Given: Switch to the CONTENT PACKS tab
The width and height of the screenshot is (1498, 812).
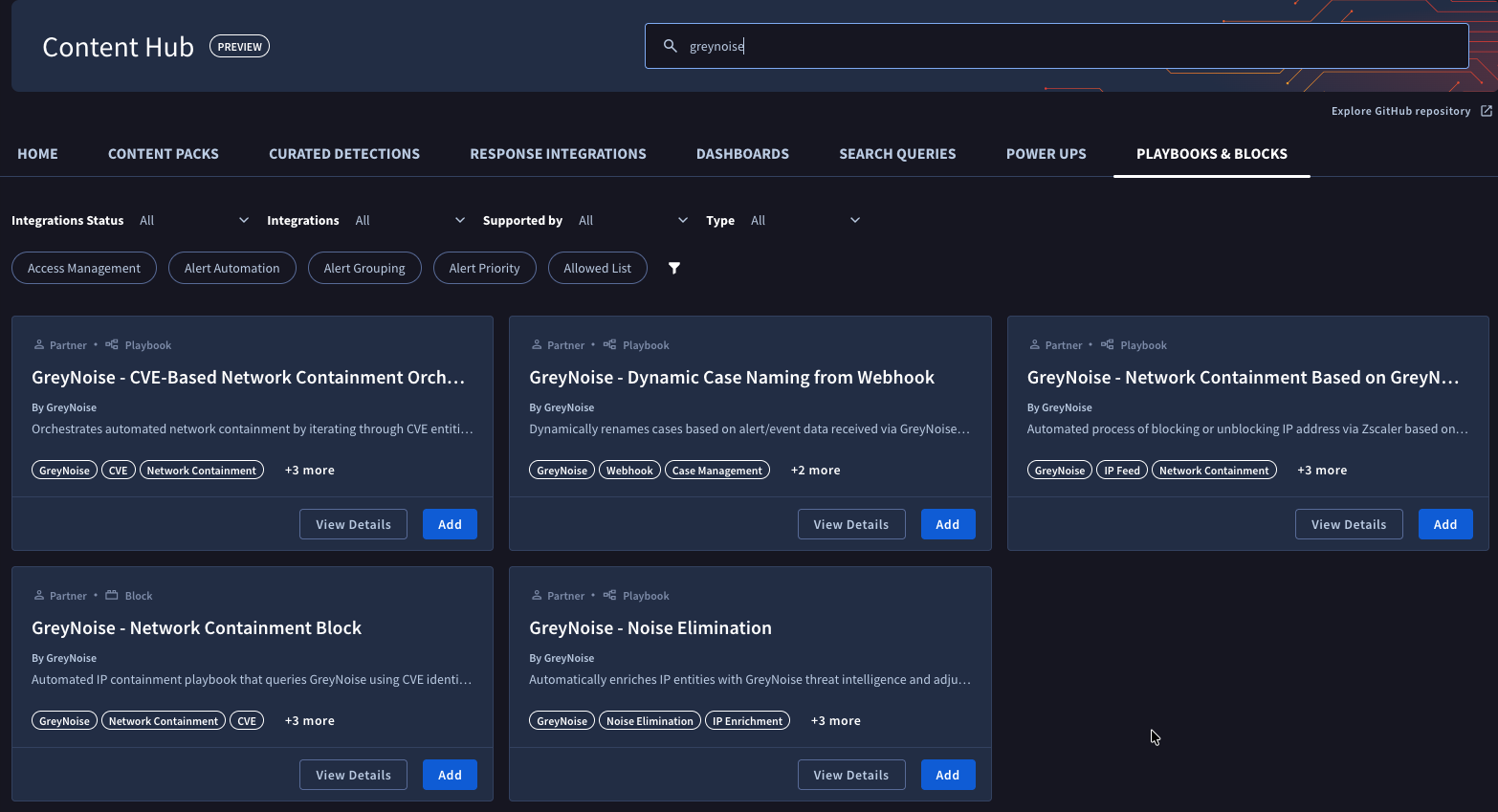Looking at the screenshot, I should (x=164, y=154).
